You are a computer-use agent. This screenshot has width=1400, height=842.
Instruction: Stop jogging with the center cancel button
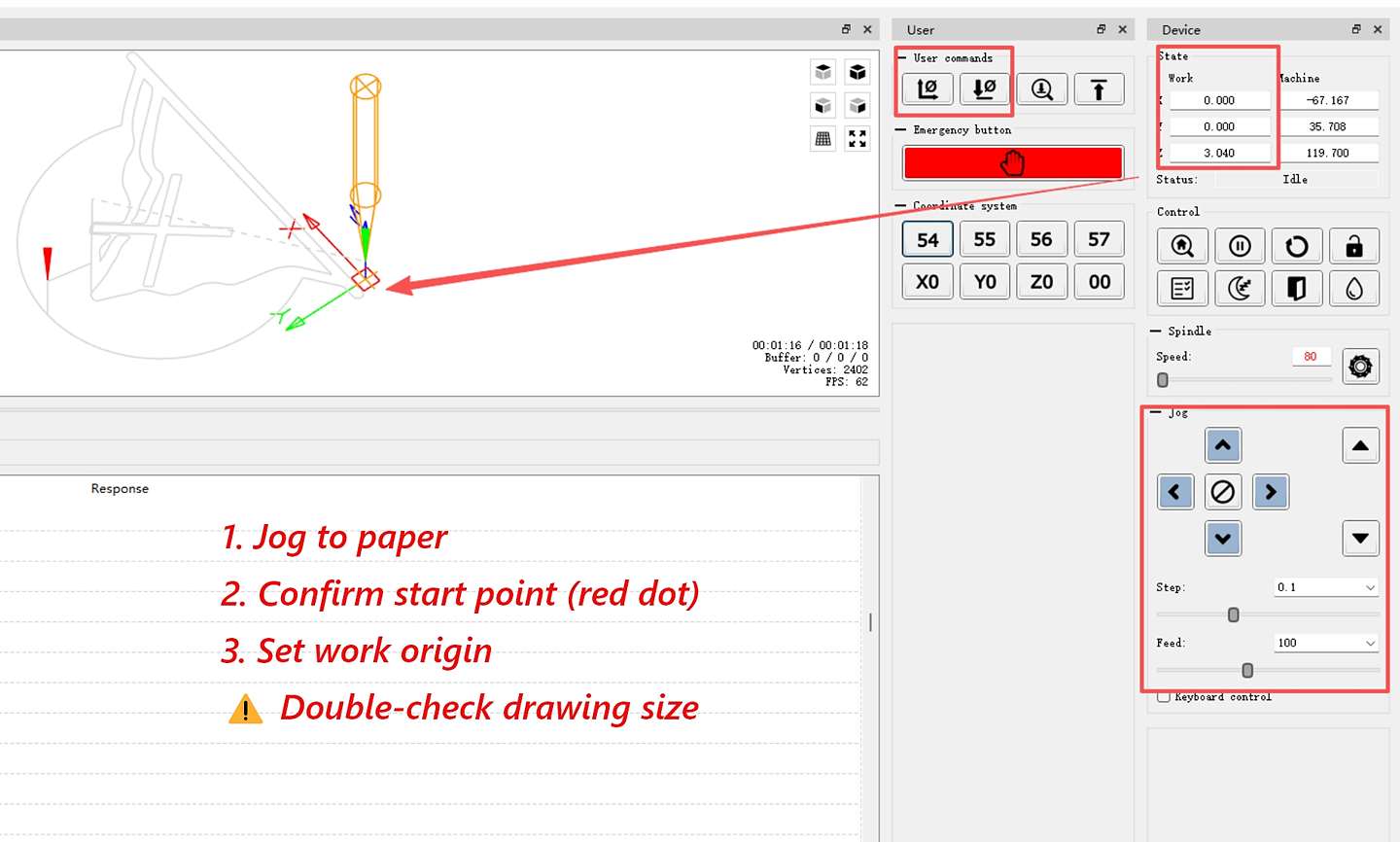click(x=1223, y=492)
